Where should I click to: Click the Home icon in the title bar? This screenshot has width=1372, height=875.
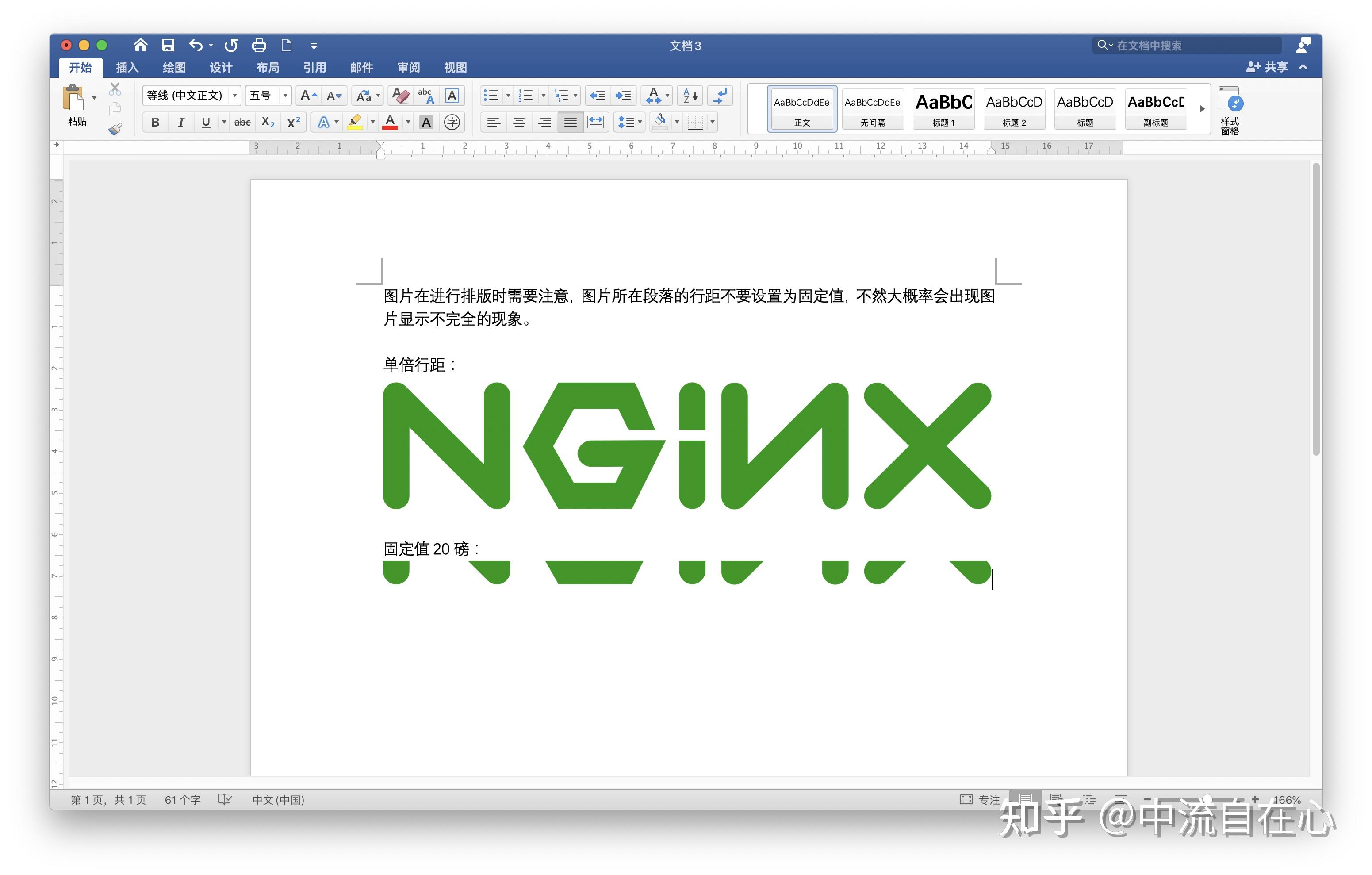(140, 45)
